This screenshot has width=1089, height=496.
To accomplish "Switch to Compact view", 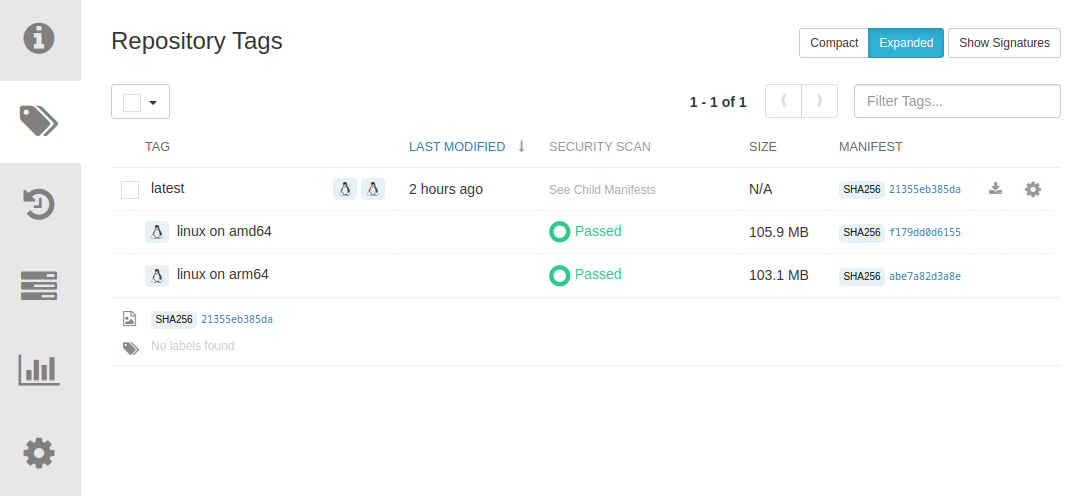I will click(x=834, y=43).
